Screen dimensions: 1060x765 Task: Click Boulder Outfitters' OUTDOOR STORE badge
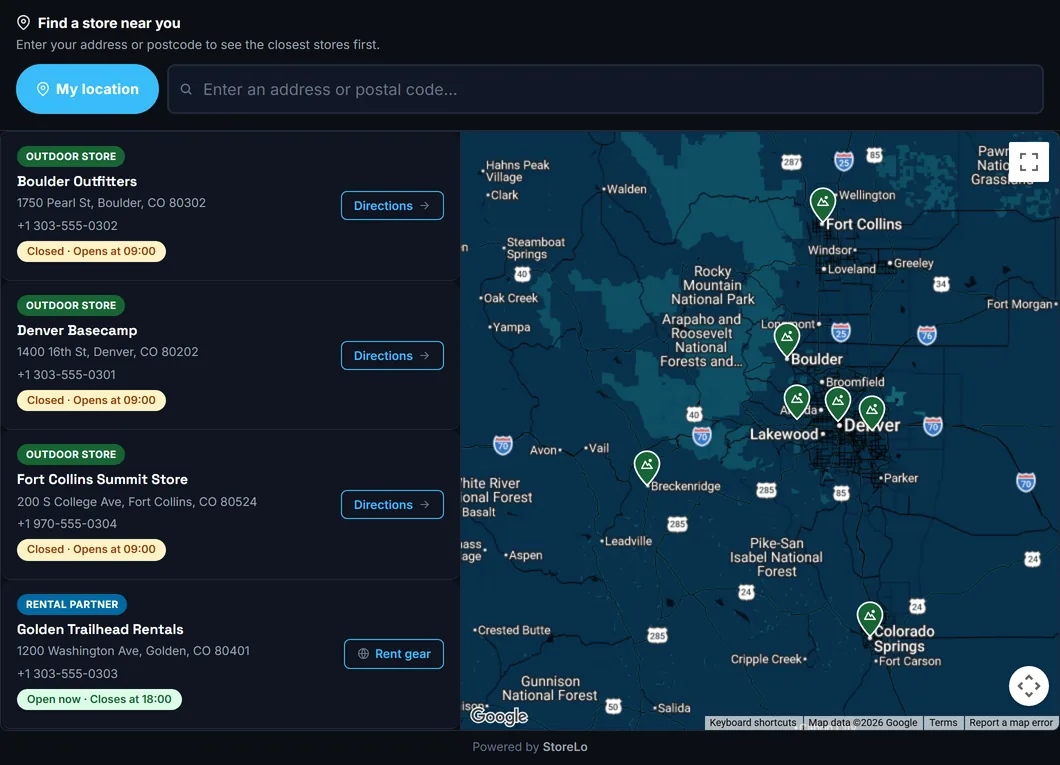point(71,156)
